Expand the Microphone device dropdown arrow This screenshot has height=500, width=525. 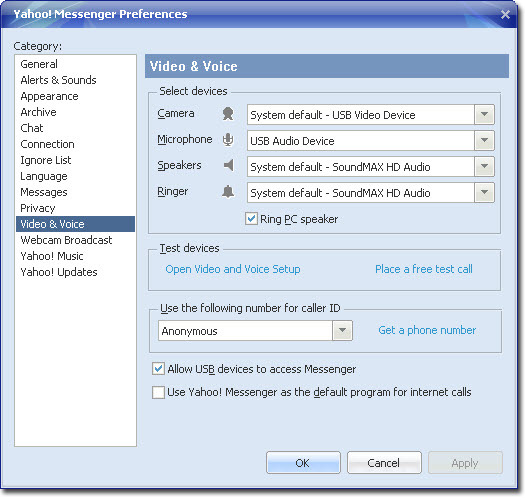[x=484, y=140]
